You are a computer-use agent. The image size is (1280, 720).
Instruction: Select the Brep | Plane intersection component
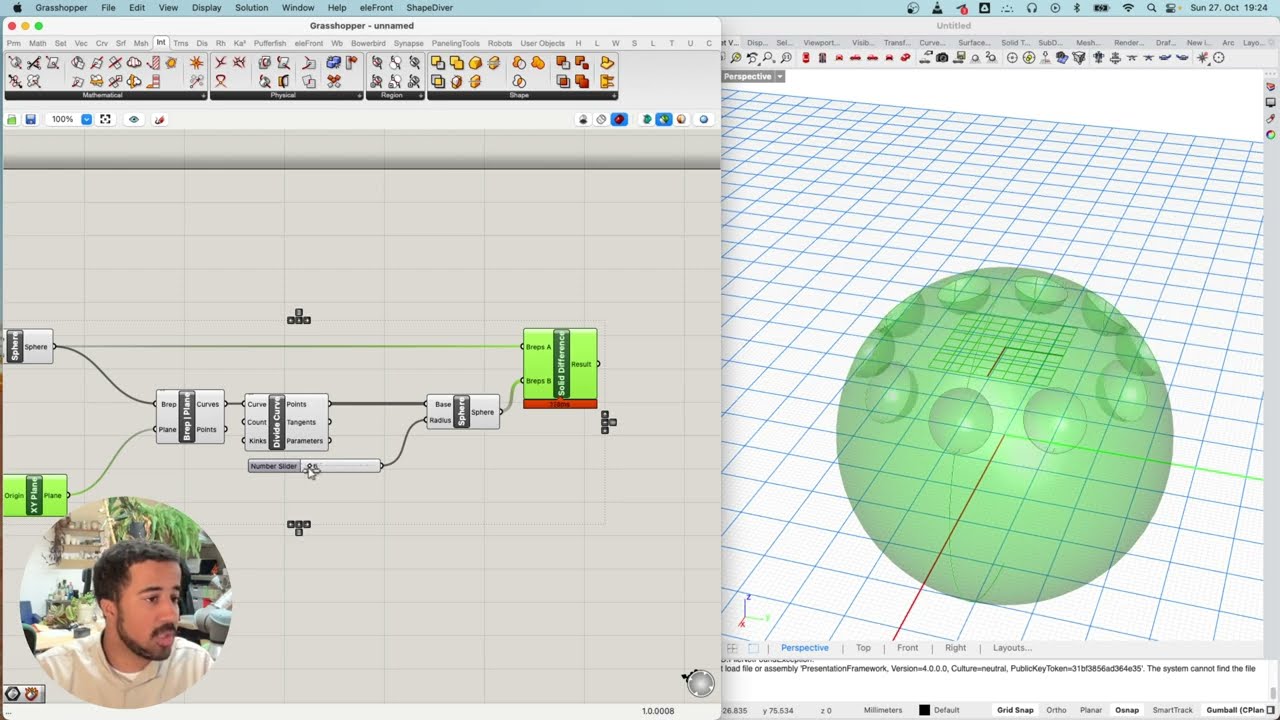190,417
